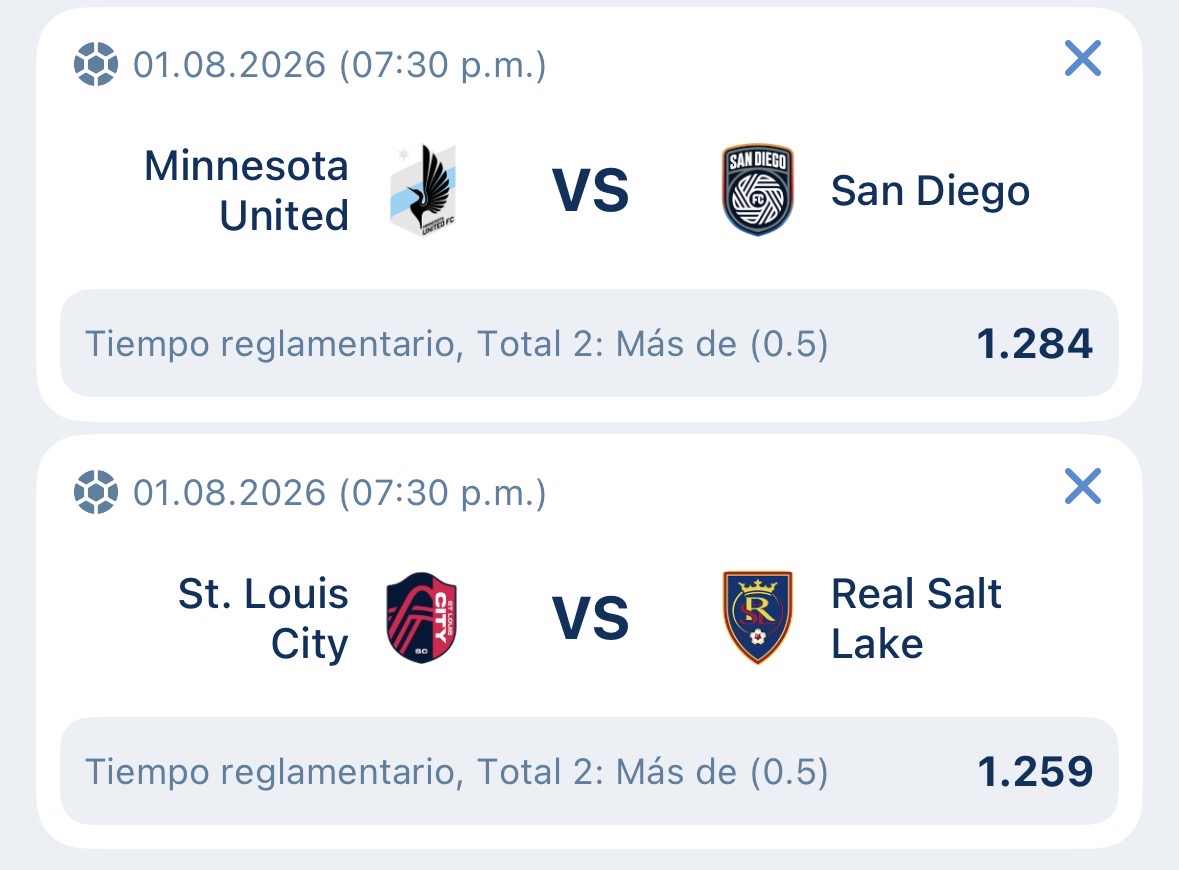The height and width of the screenshot is (870, 1179).
Task: Open the Real Salt Lake team name
Action: click(x=916, y=618)
